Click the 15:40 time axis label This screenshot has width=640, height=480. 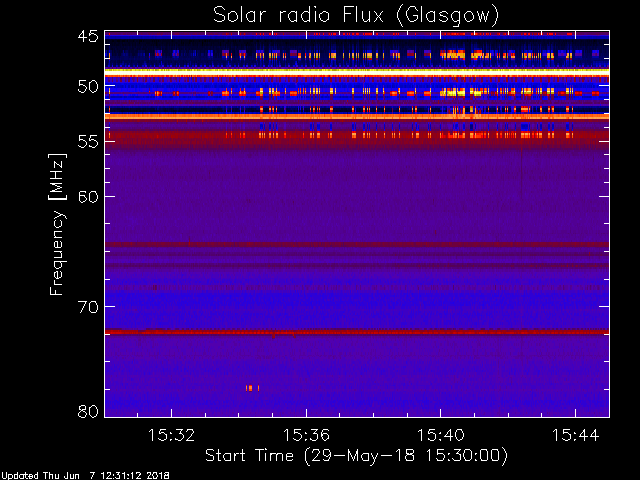pos(441,435)
